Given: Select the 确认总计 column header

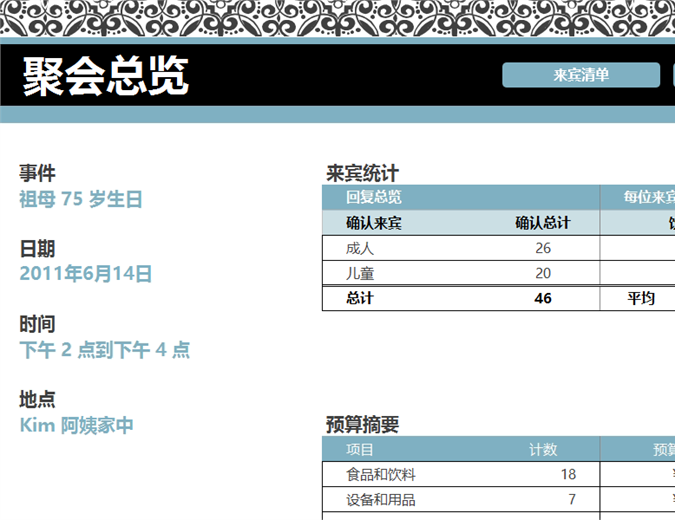Looking at the screenshot, I should [x=543, y=223].
